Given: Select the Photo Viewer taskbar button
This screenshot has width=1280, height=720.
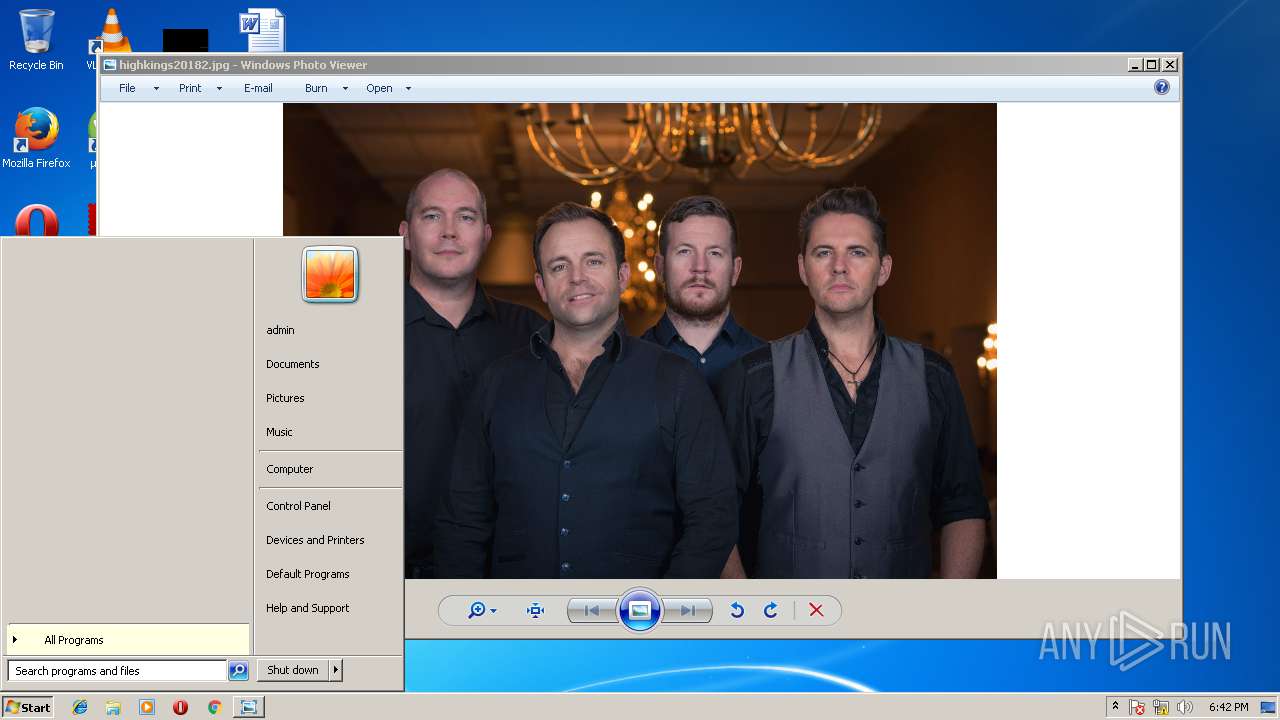Looking at the screenshot, I should coord(248,707).
